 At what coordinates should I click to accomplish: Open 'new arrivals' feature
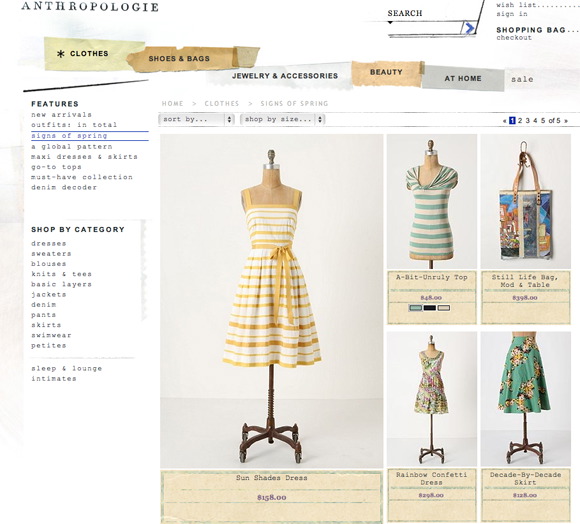click(61, 115)
